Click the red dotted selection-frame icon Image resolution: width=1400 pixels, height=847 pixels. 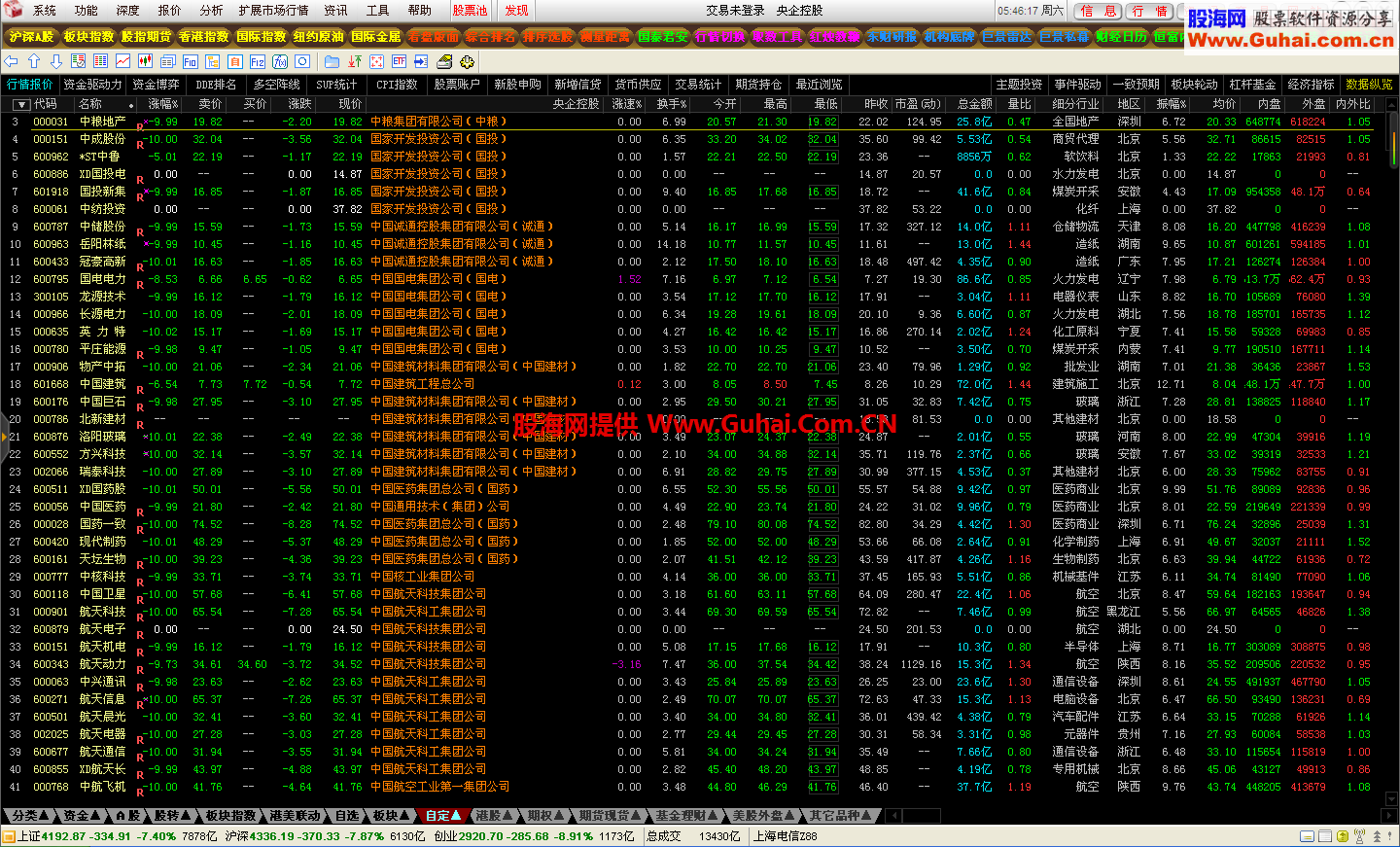pos(377,61)
